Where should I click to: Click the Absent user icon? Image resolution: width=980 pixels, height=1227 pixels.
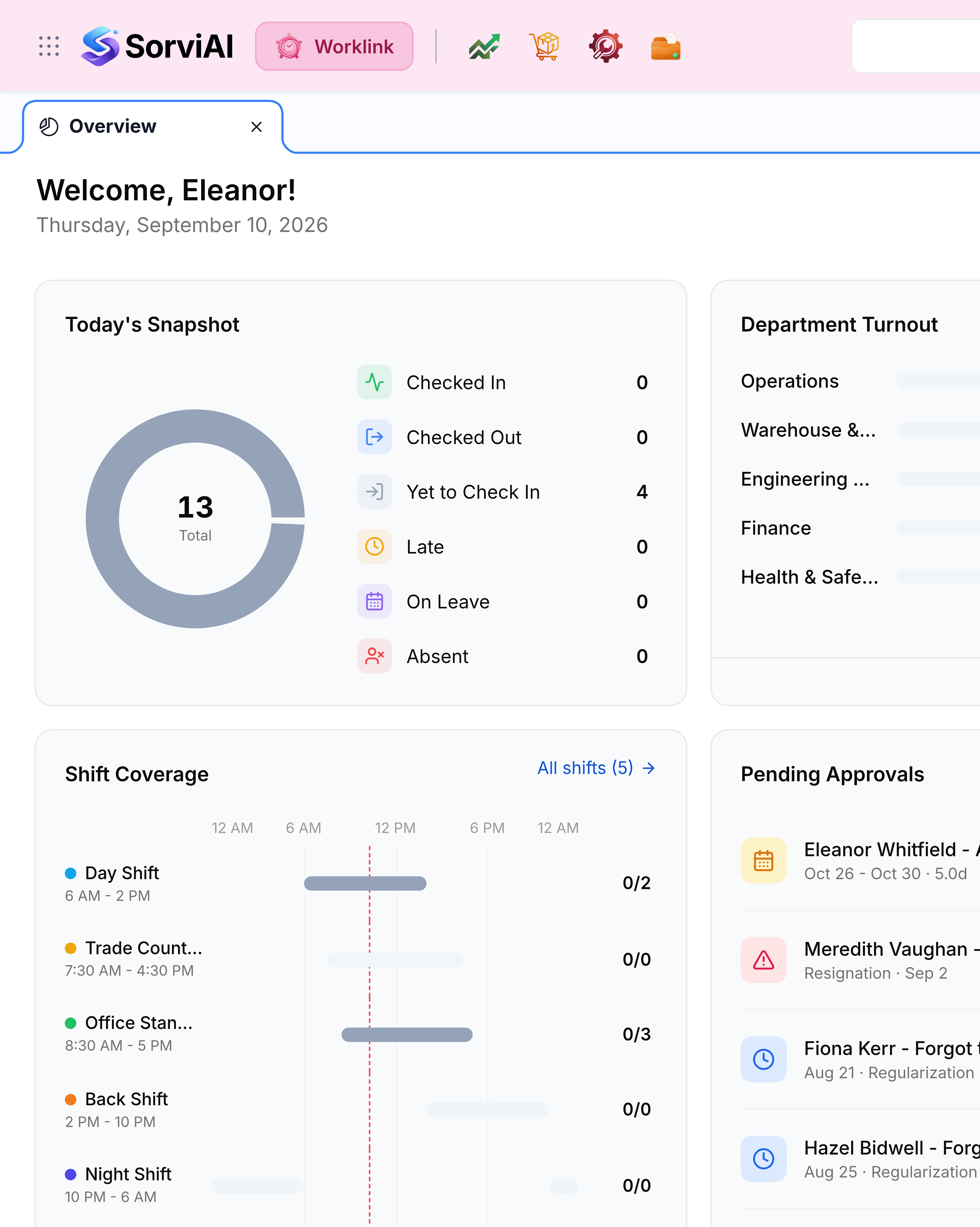coord(374,656)
